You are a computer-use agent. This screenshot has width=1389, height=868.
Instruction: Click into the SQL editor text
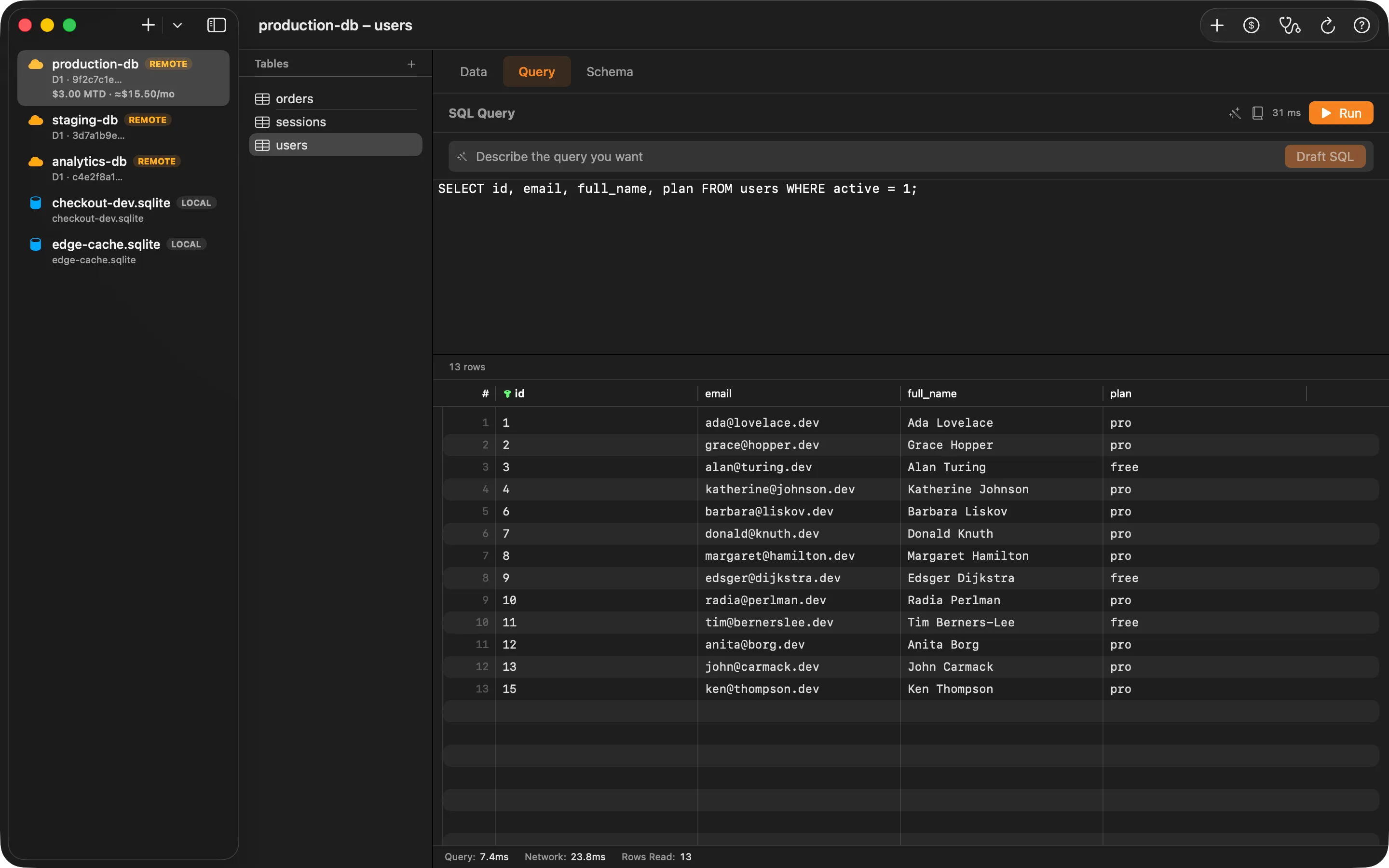tap(677, 189)
